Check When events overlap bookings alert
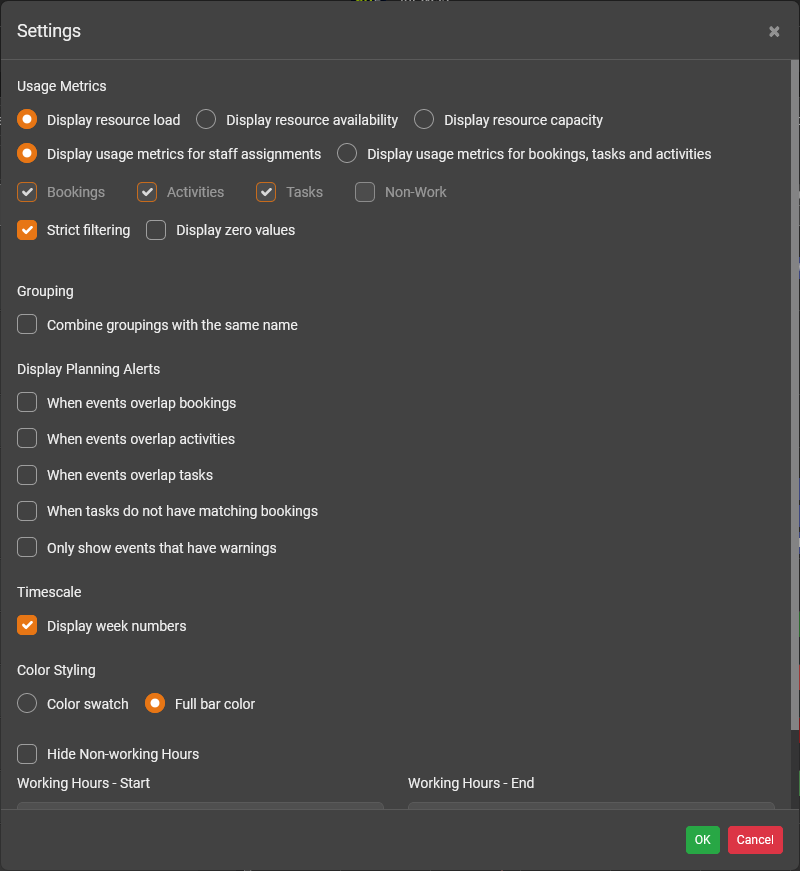This screenshot has width=800, height=871. (x=28, y=403)
